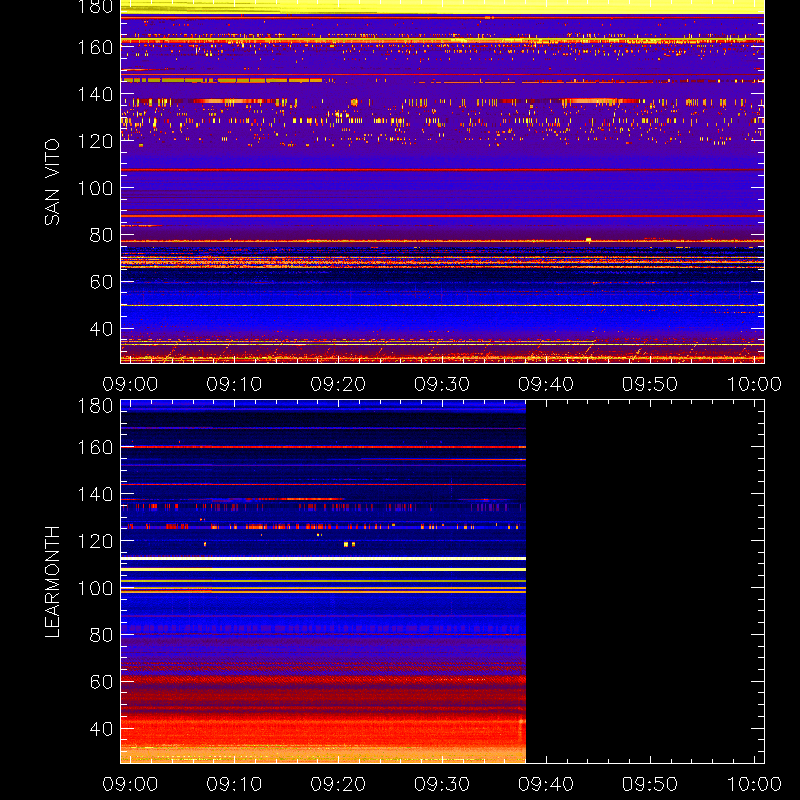
Task: Pick the 40 frequency label on Learmonth plot
Action: (102, 729)
